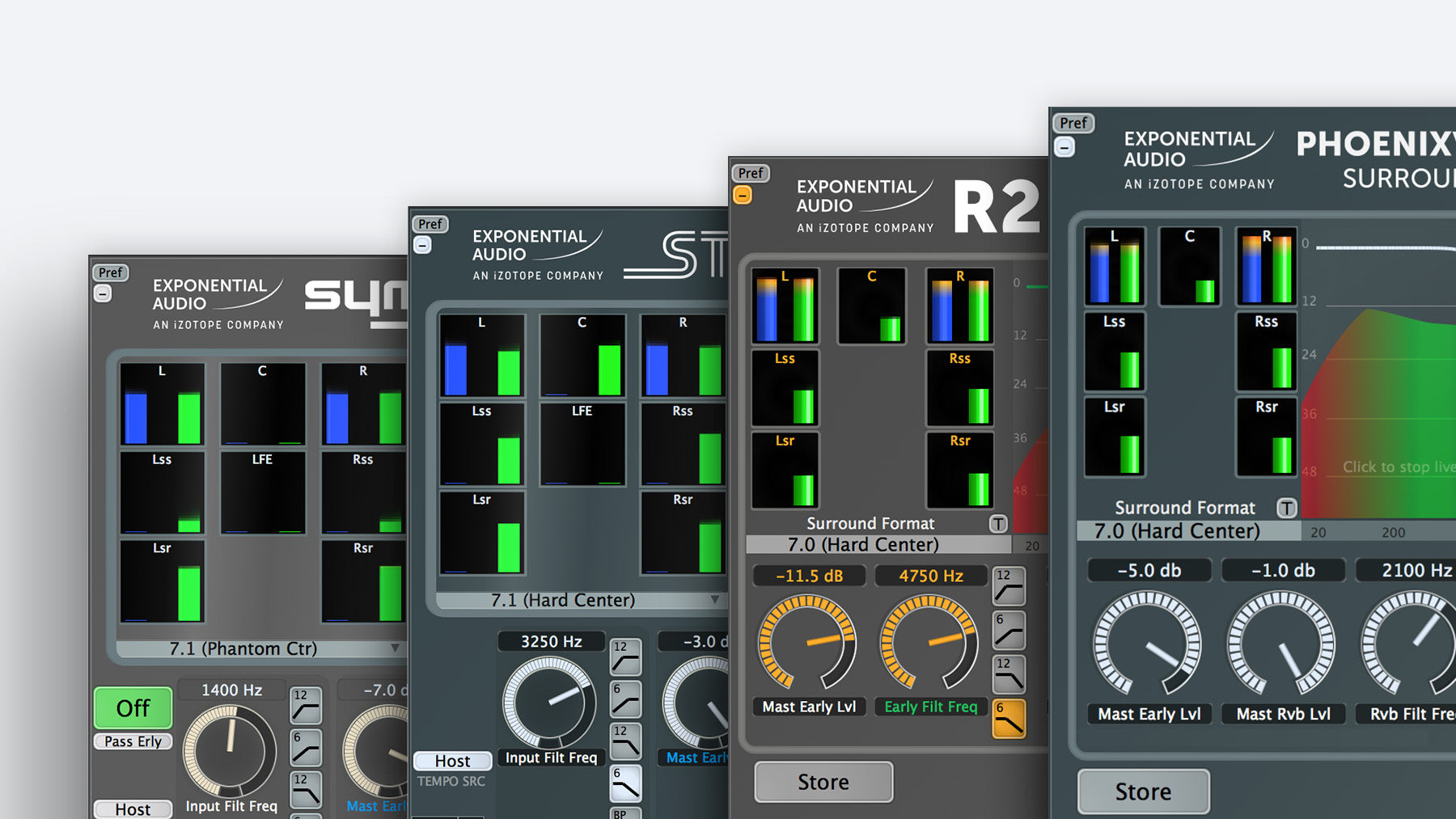
Task: Click the TEMPO SRC label in Stratus
Action: (451, 782)
